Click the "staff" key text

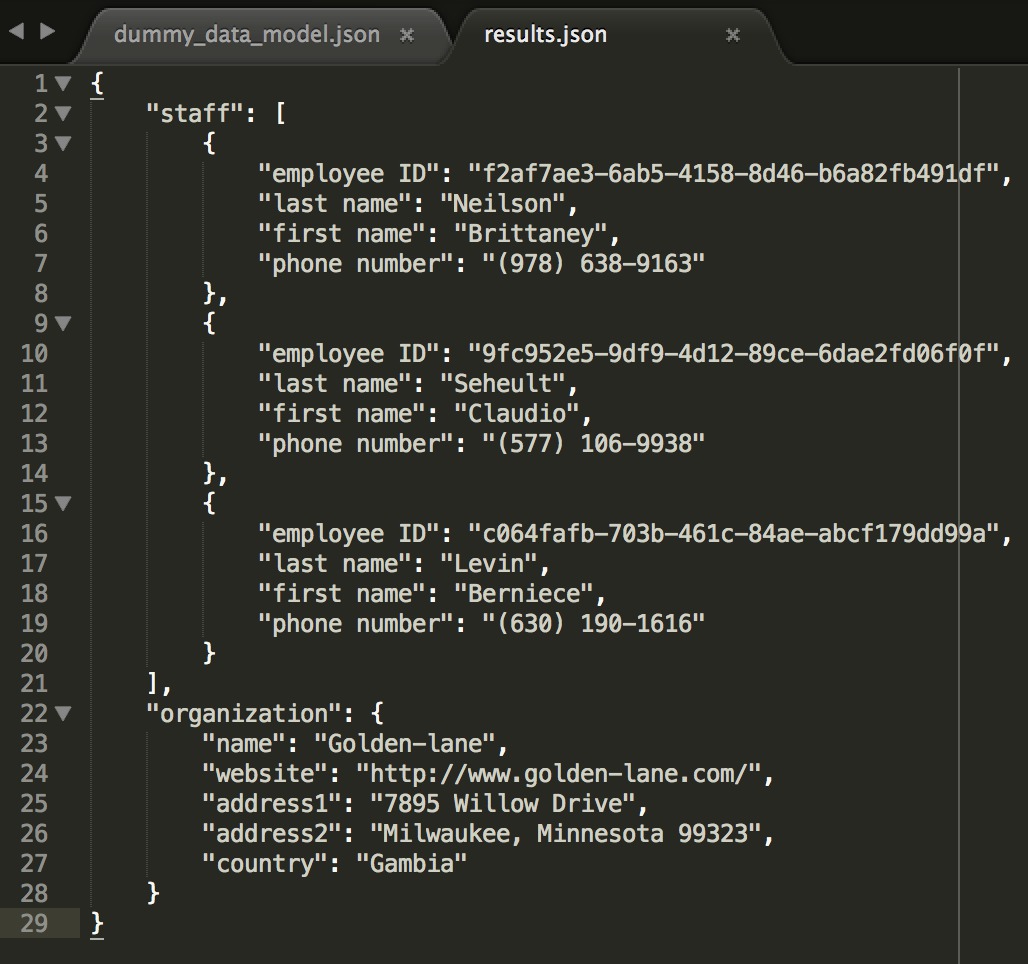(x=195, y=113)
